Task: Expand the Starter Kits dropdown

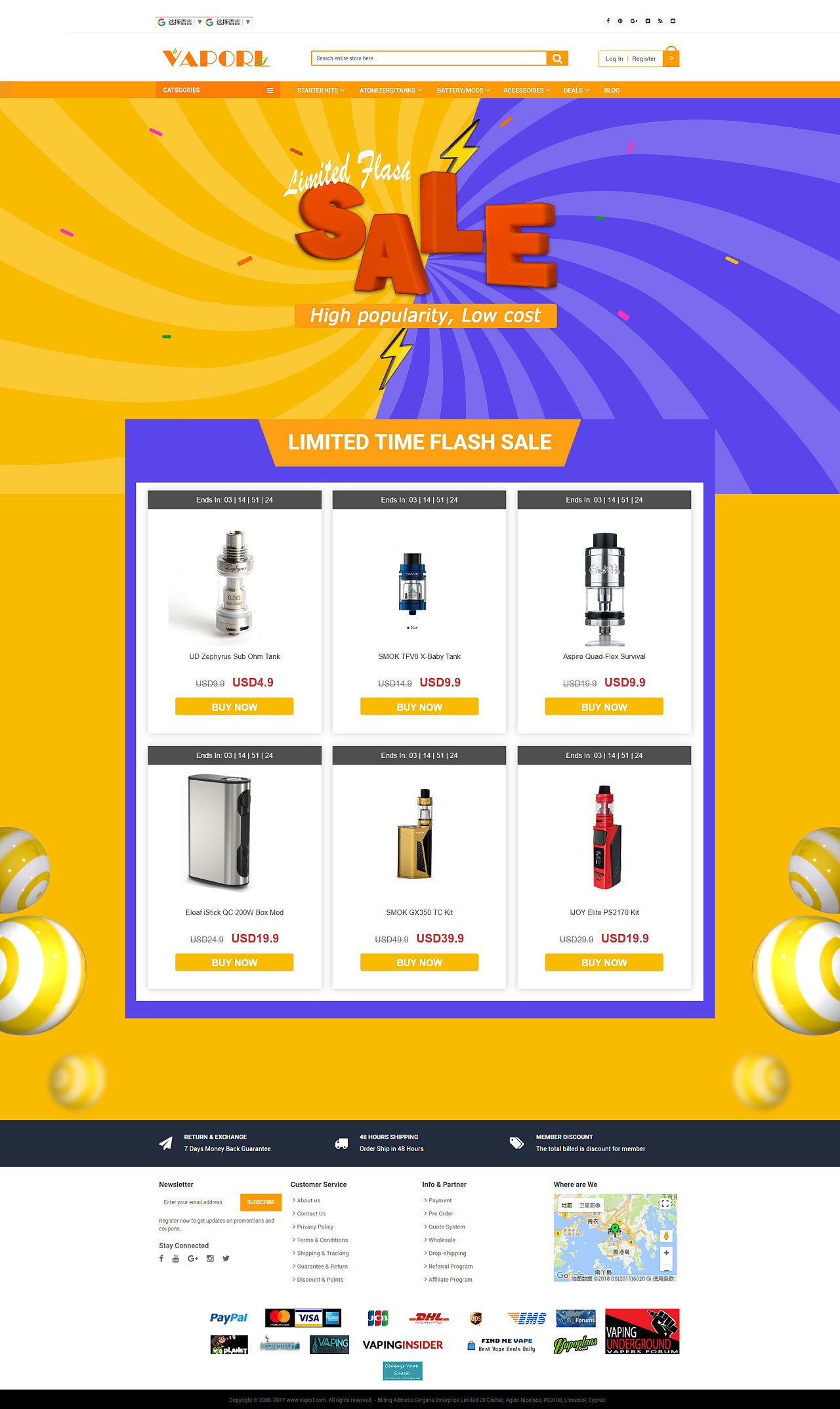Action: pyautogui.click(x=320, y=91)
